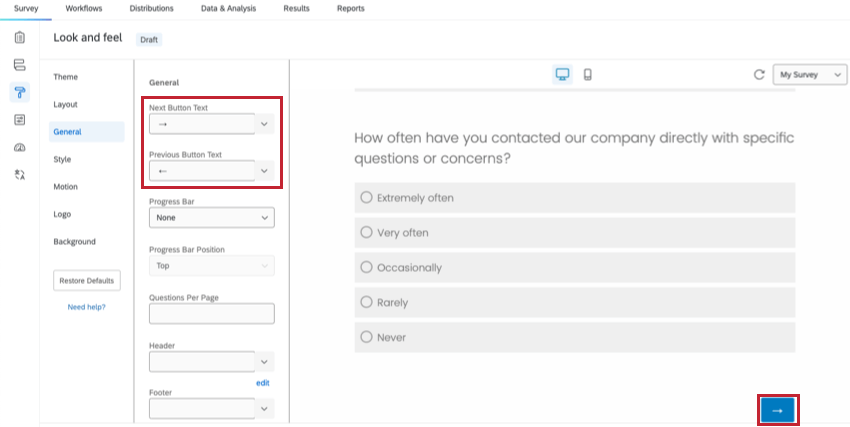Click the Restore Defaults button

coord(87,280)
